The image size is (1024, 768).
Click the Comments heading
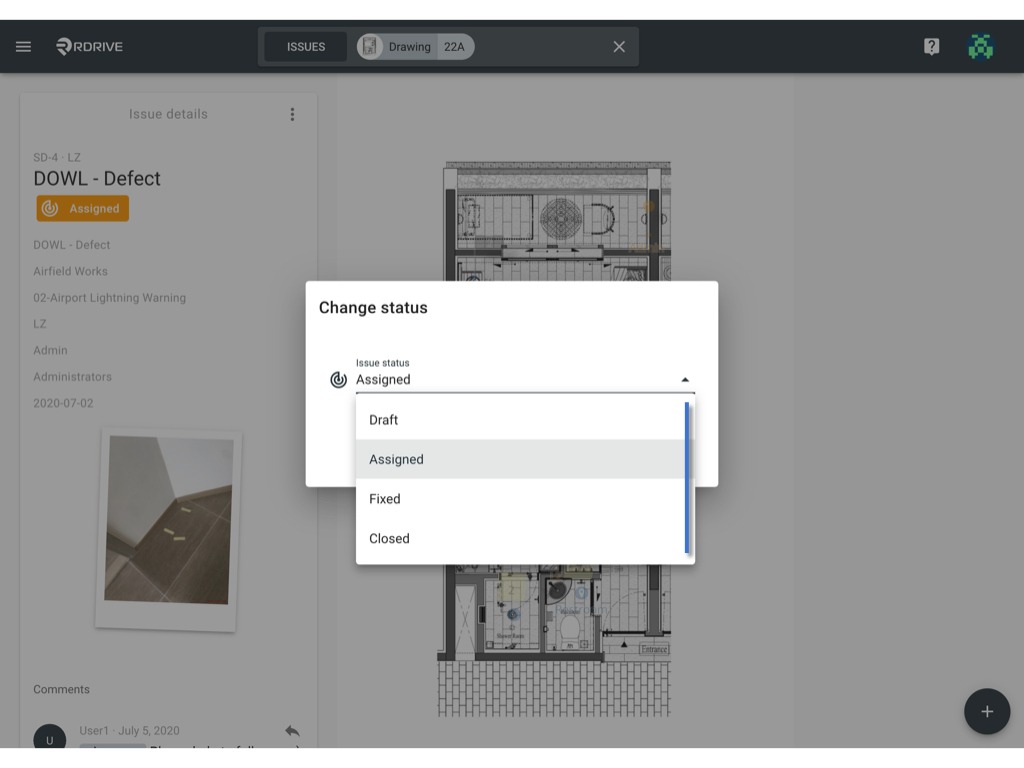point(61,689)
